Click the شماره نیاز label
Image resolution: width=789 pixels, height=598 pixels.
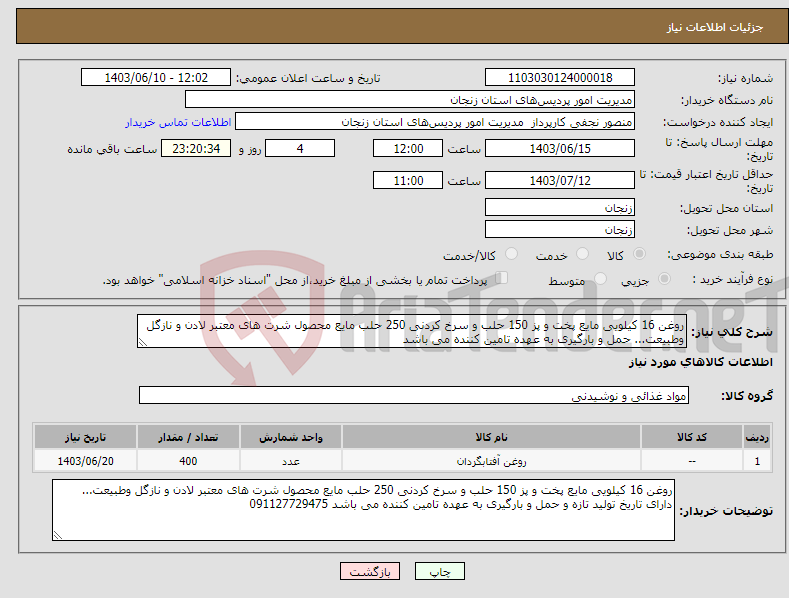(745, 79)
